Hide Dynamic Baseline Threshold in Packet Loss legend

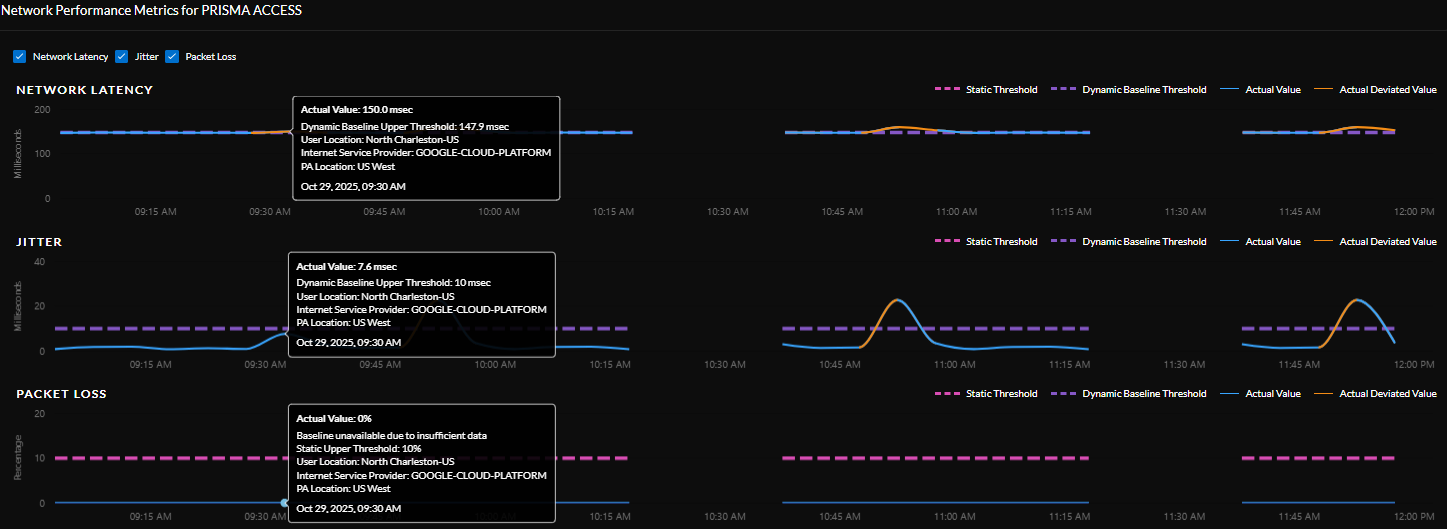tap(1063, 394)
